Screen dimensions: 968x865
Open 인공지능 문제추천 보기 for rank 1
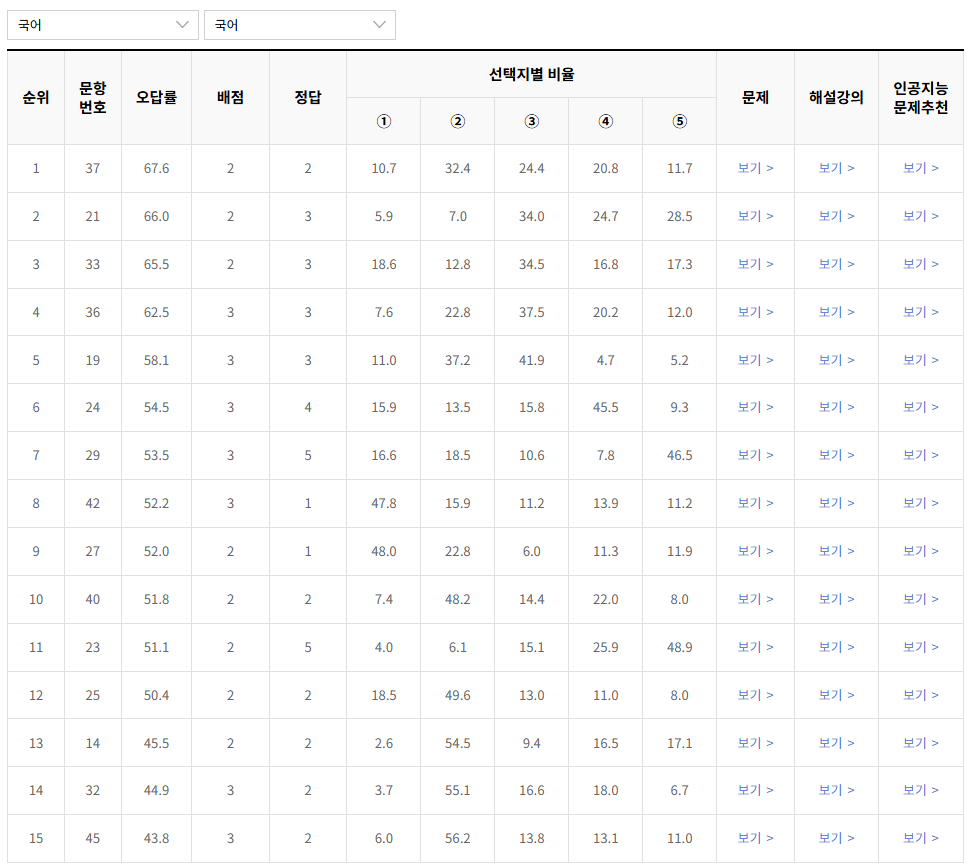tap(919, 169)
